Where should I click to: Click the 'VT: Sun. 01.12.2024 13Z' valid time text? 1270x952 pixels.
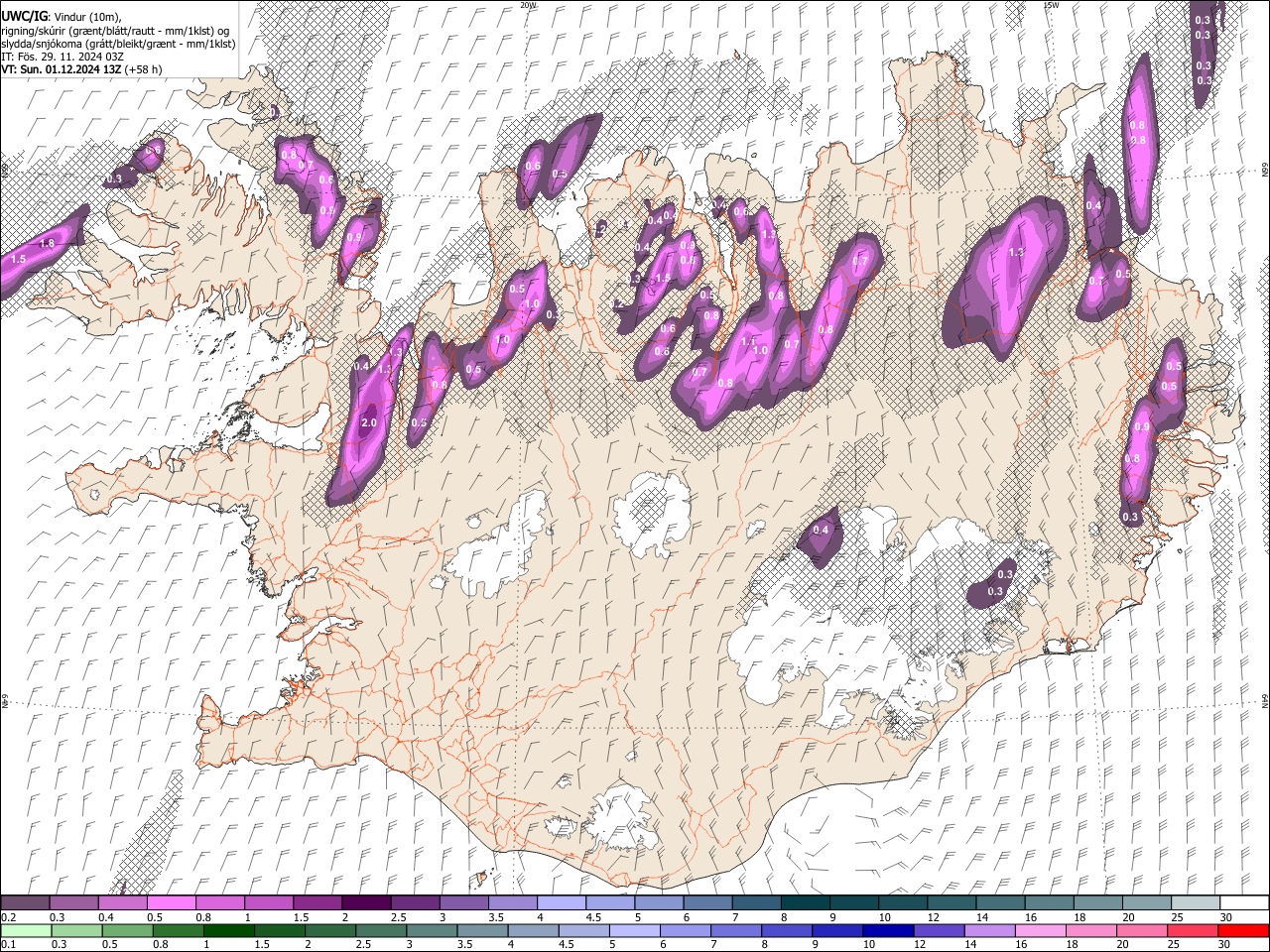click(x=62, y=69)
